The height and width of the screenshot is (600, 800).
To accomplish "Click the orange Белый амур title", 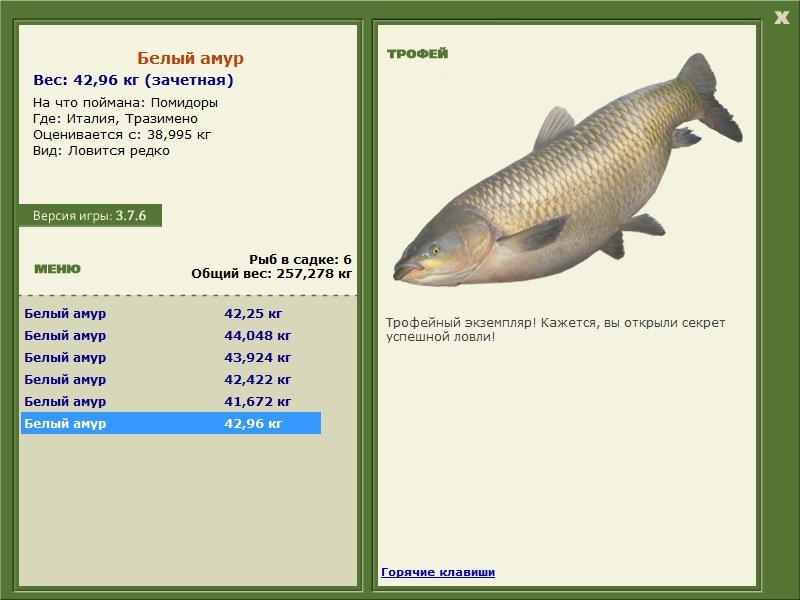I will click(x=190, y=58).
